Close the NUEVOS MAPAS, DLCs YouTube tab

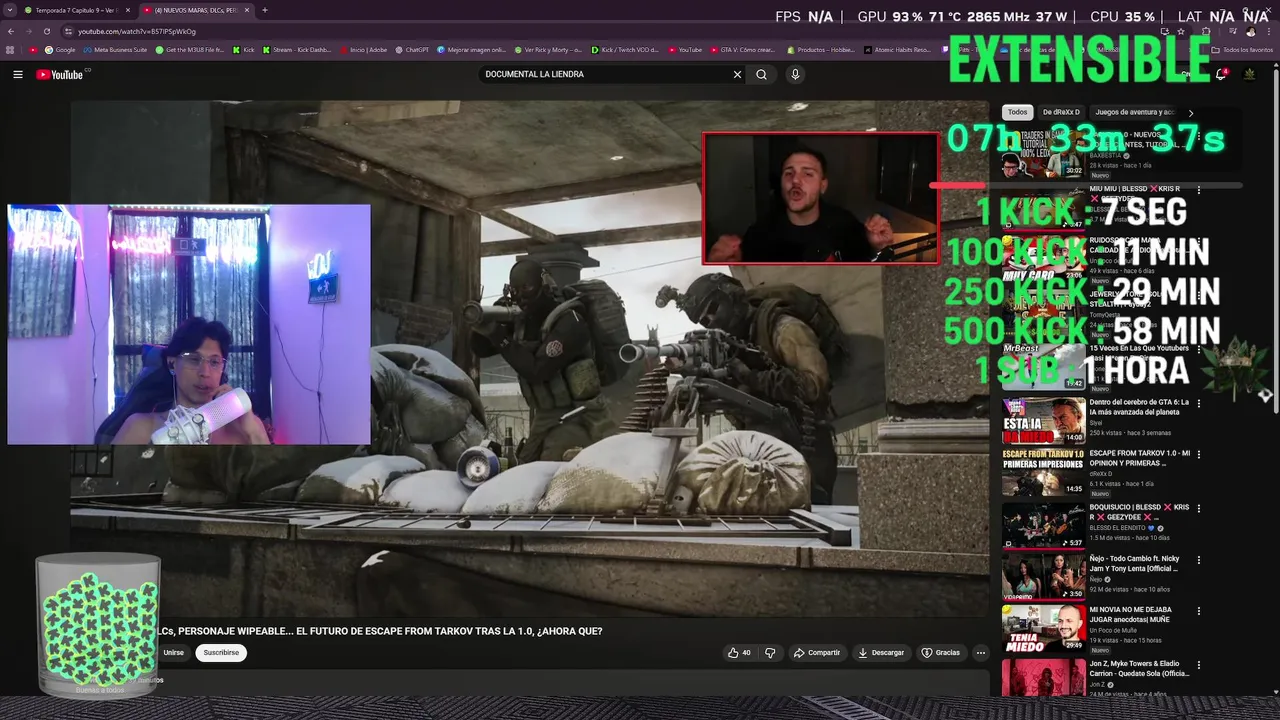[247, 10]
